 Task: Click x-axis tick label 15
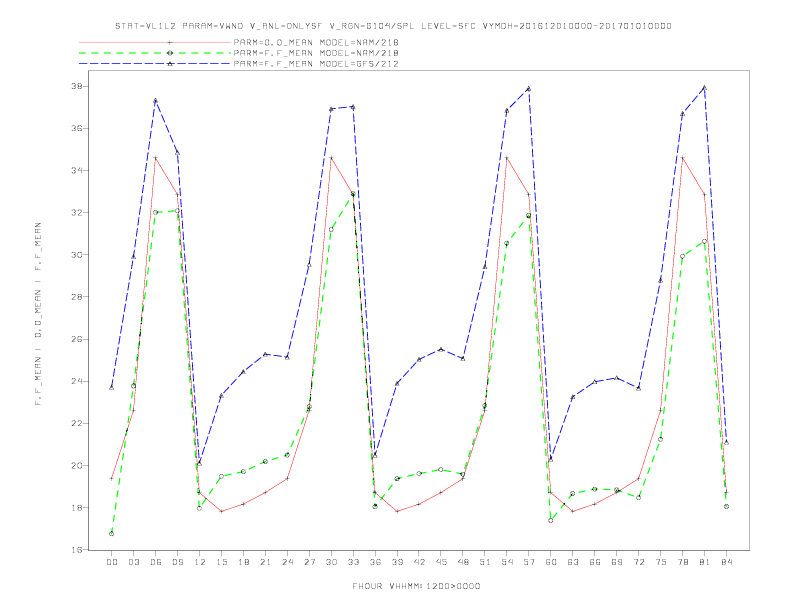[221, 562]
